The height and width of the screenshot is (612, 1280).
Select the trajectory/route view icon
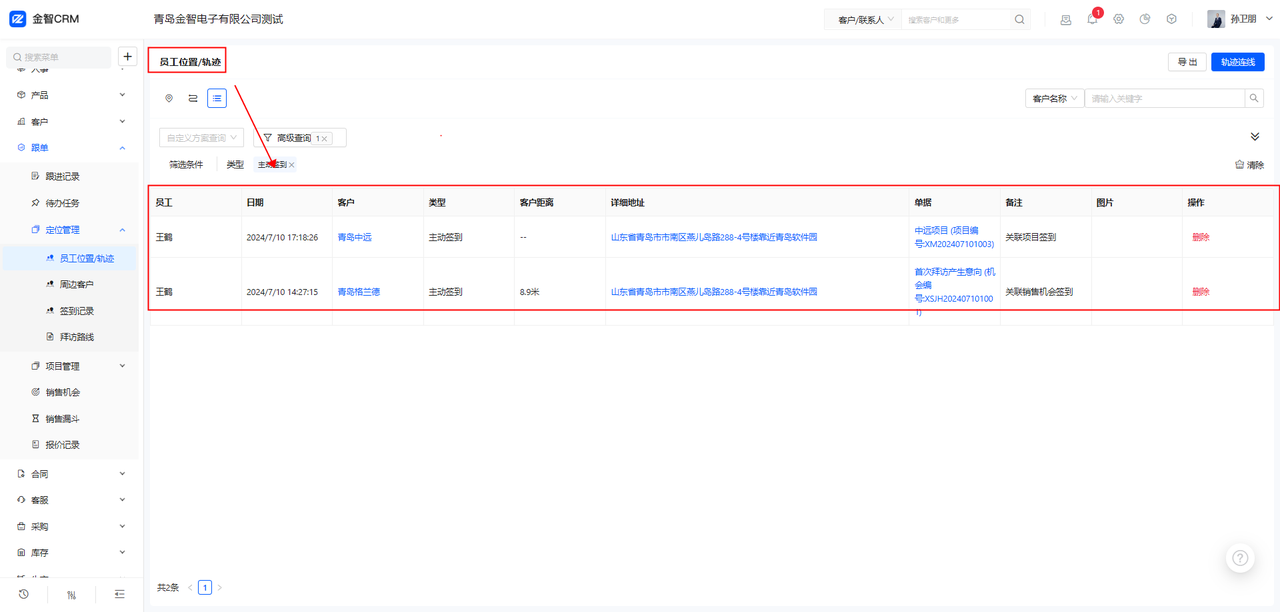pos(193,98)
